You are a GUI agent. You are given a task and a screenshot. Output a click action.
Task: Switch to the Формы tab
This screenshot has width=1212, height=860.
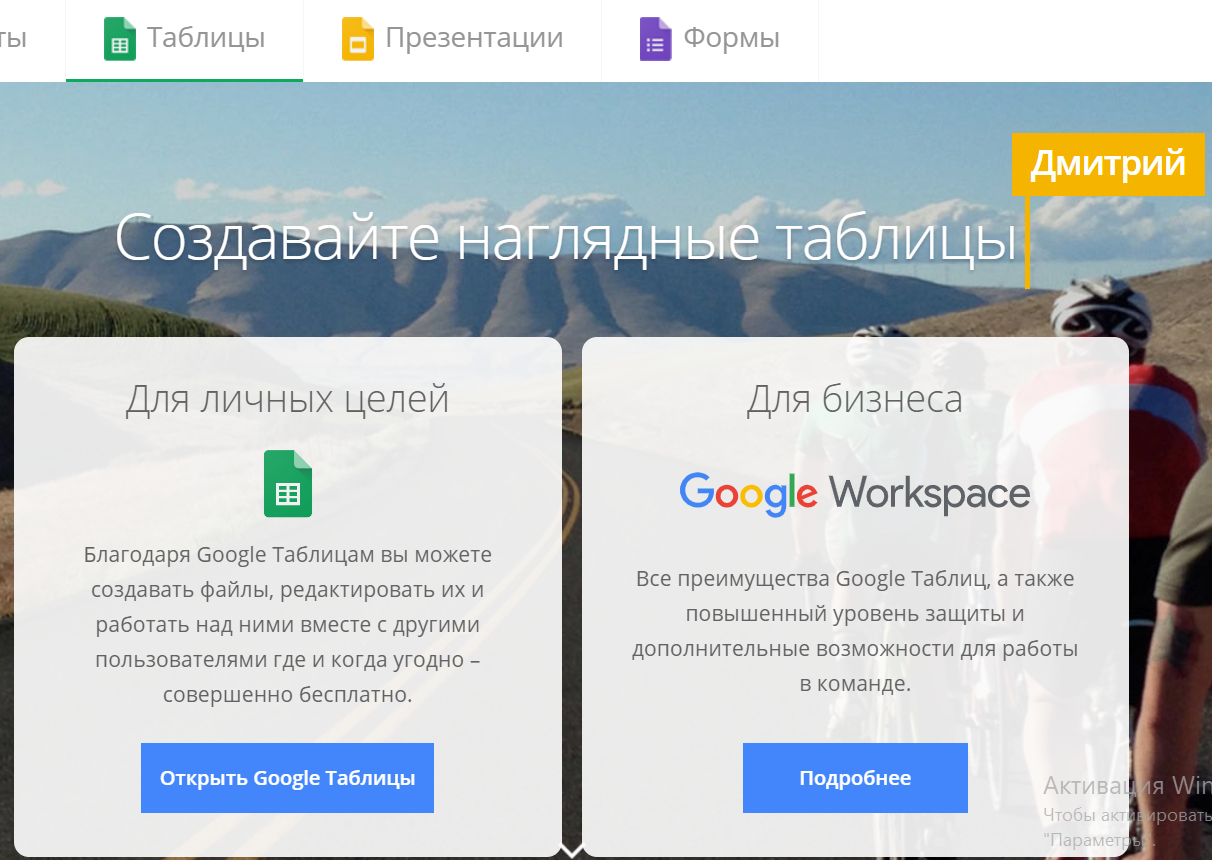click(x=710, y=40)
